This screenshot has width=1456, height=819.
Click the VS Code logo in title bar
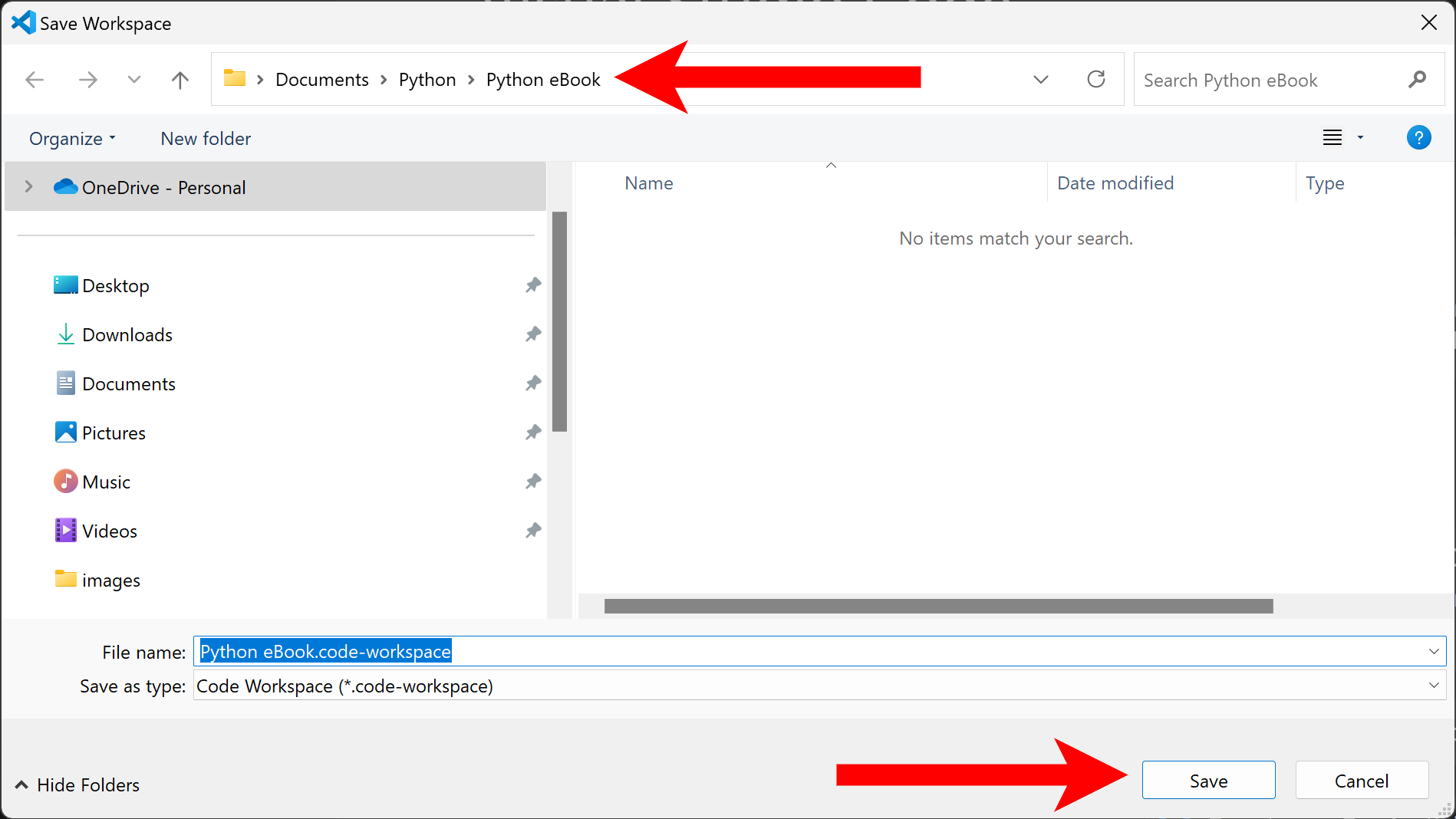pyautogui.click(x=24, y=22)
